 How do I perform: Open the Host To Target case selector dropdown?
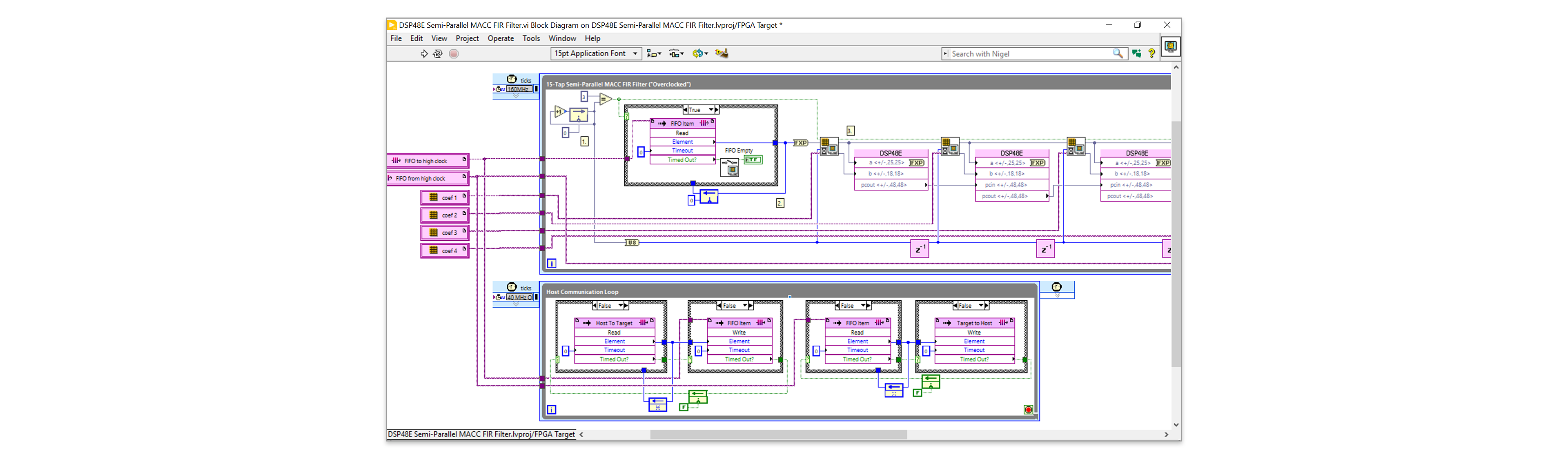pos(621,306)
